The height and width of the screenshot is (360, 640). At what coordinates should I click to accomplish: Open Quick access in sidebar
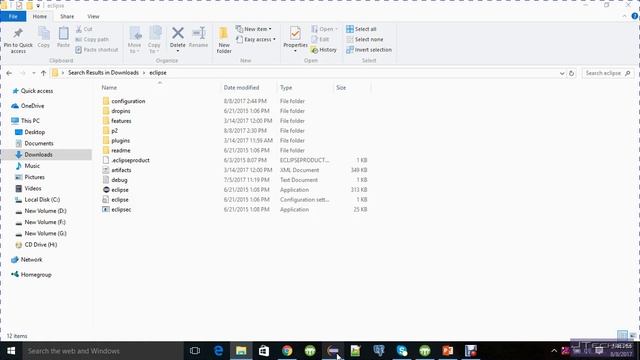point(37,91)
